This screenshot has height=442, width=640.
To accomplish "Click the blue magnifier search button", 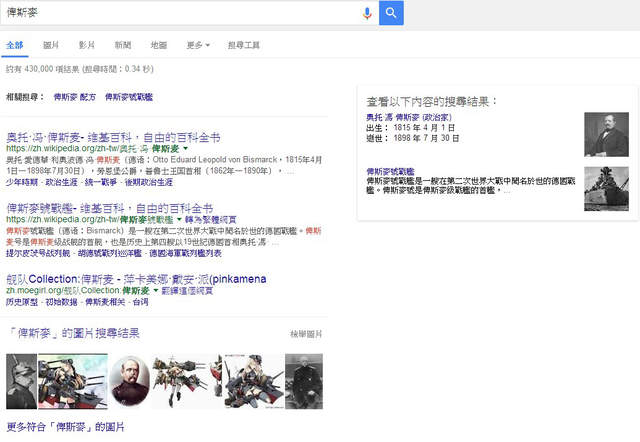I will point(391,13).
